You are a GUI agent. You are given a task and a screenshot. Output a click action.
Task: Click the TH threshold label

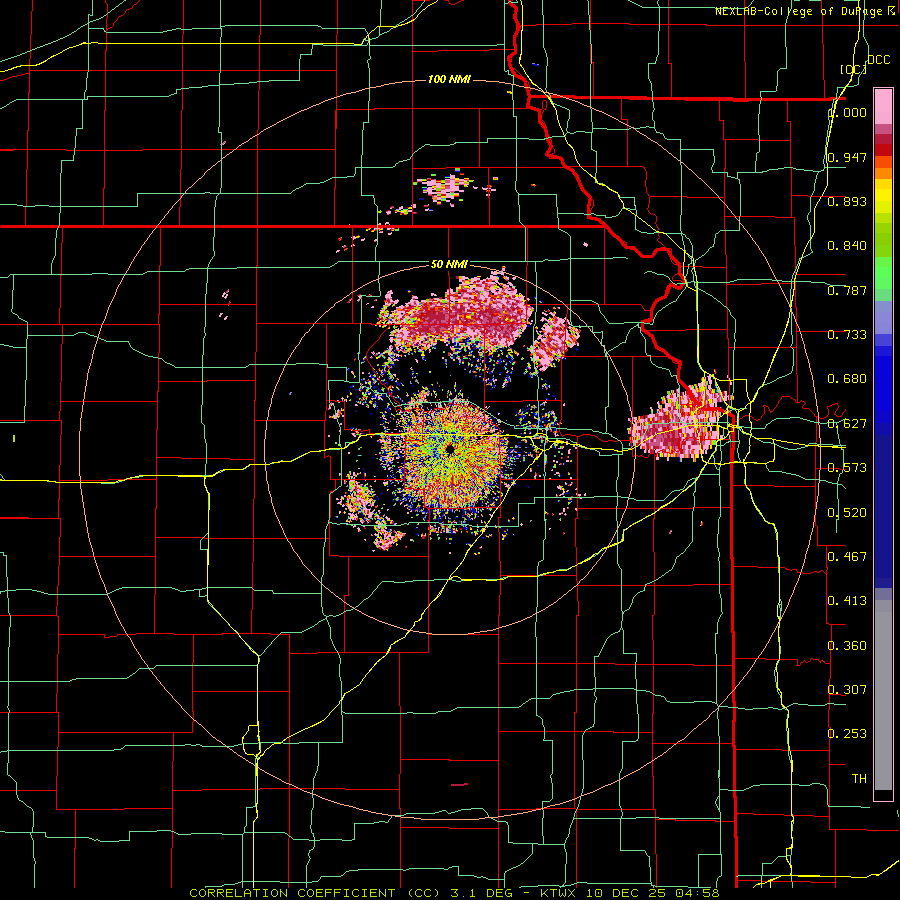pyautogui.click(x=859, y=779)
